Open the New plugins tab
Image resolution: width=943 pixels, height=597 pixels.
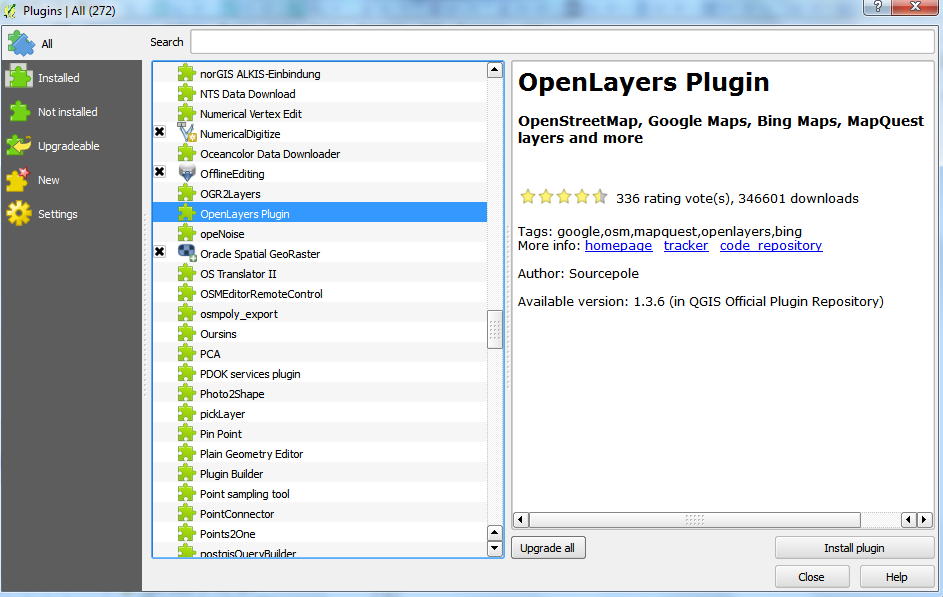click(x=72, y=180)
